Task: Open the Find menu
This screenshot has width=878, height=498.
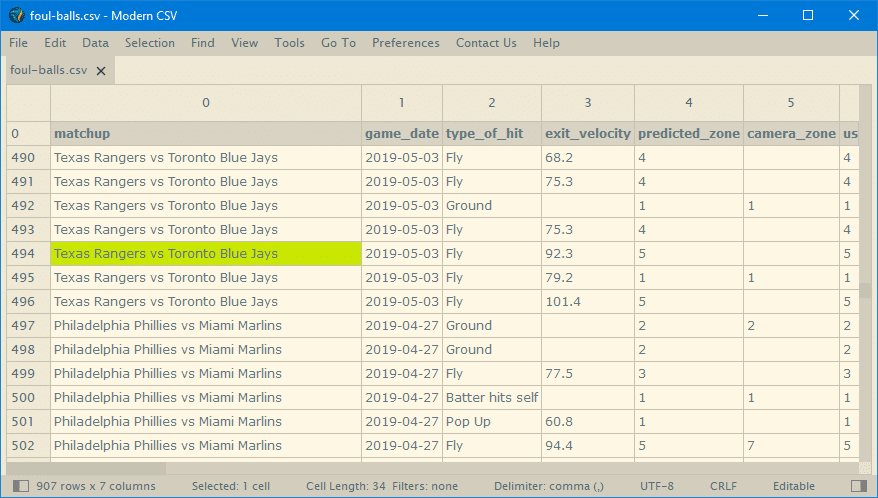Action: tap(203, 43)
